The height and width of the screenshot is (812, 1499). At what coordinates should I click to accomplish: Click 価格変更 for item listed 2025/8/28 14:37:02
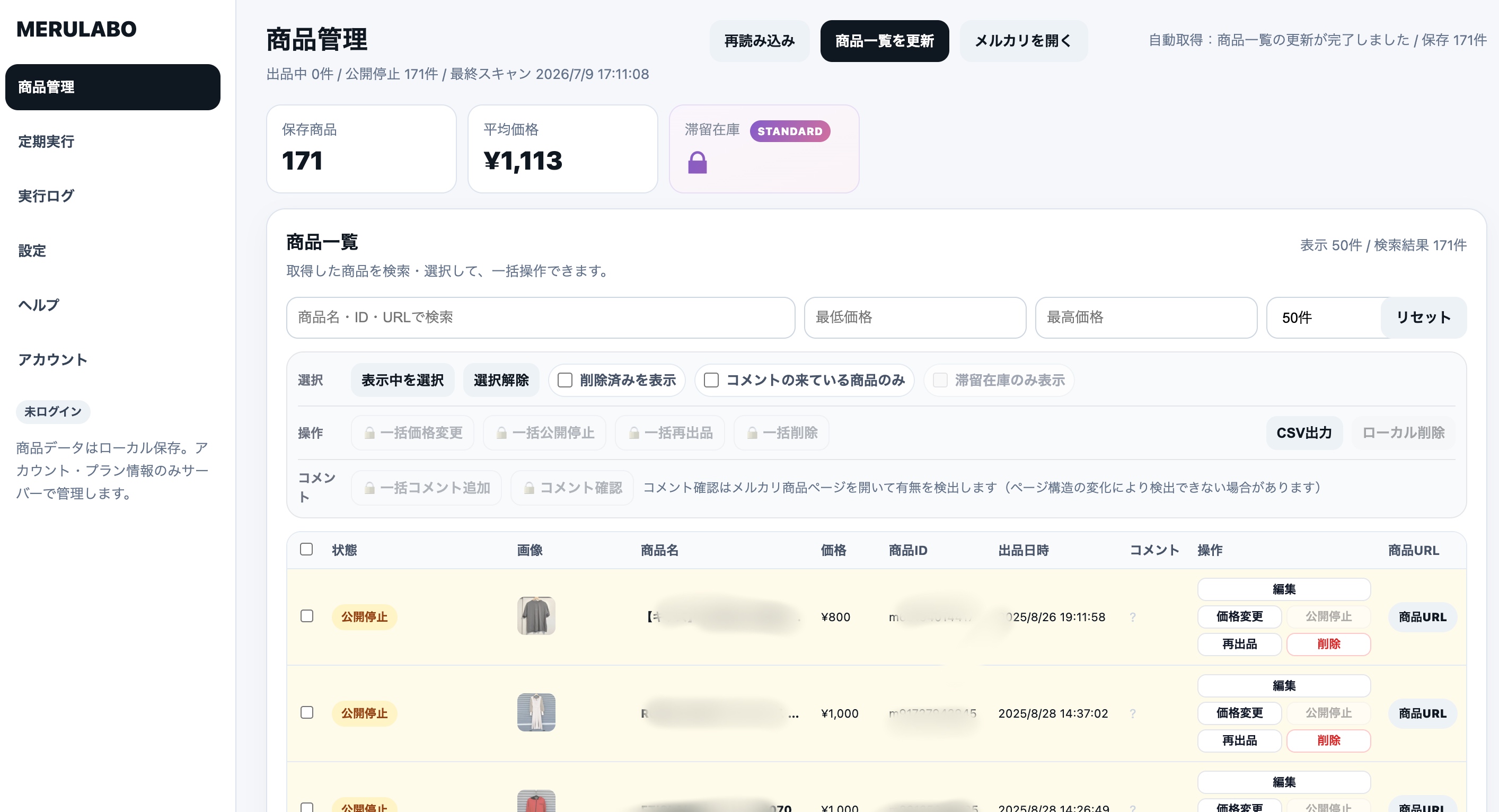(x=1239, y=713)
